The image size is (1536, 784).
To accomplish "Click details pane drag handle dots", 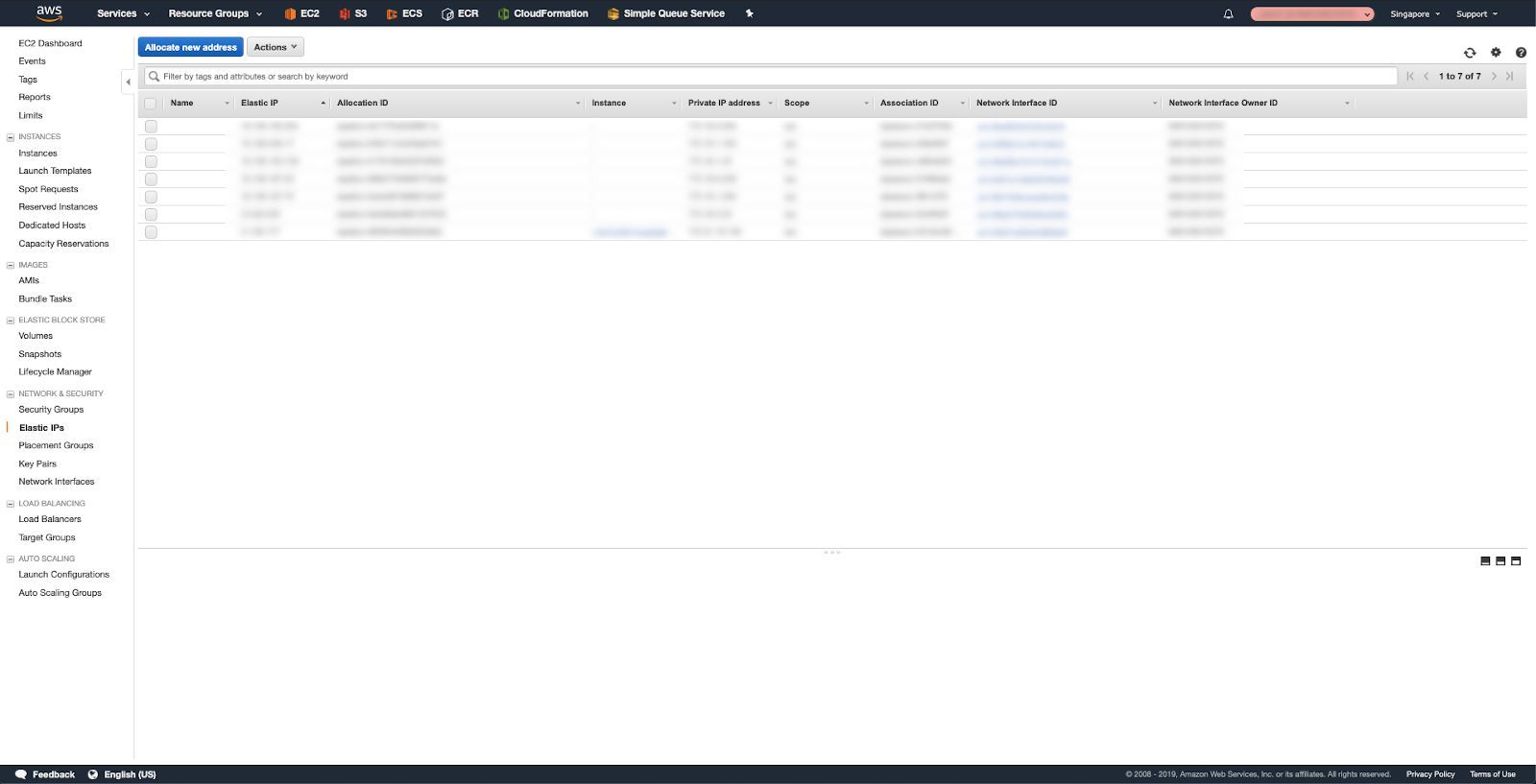I will pos(832,552).
